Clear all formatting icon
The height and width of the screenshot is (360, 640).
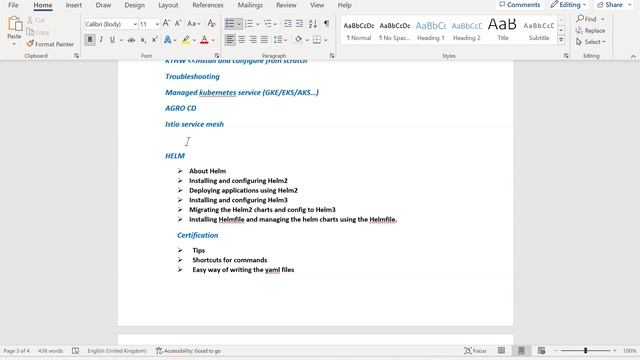pos(211,24)
